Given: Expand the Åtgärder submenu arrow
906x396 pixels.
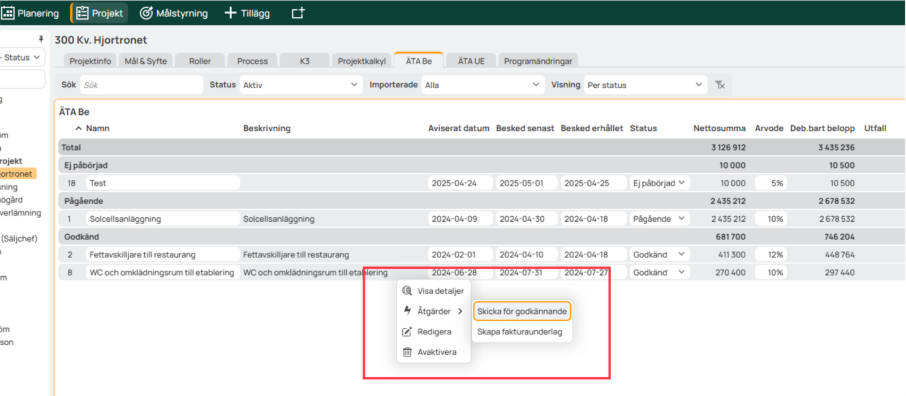Looking at the screenshot, I should click(461, 311).
